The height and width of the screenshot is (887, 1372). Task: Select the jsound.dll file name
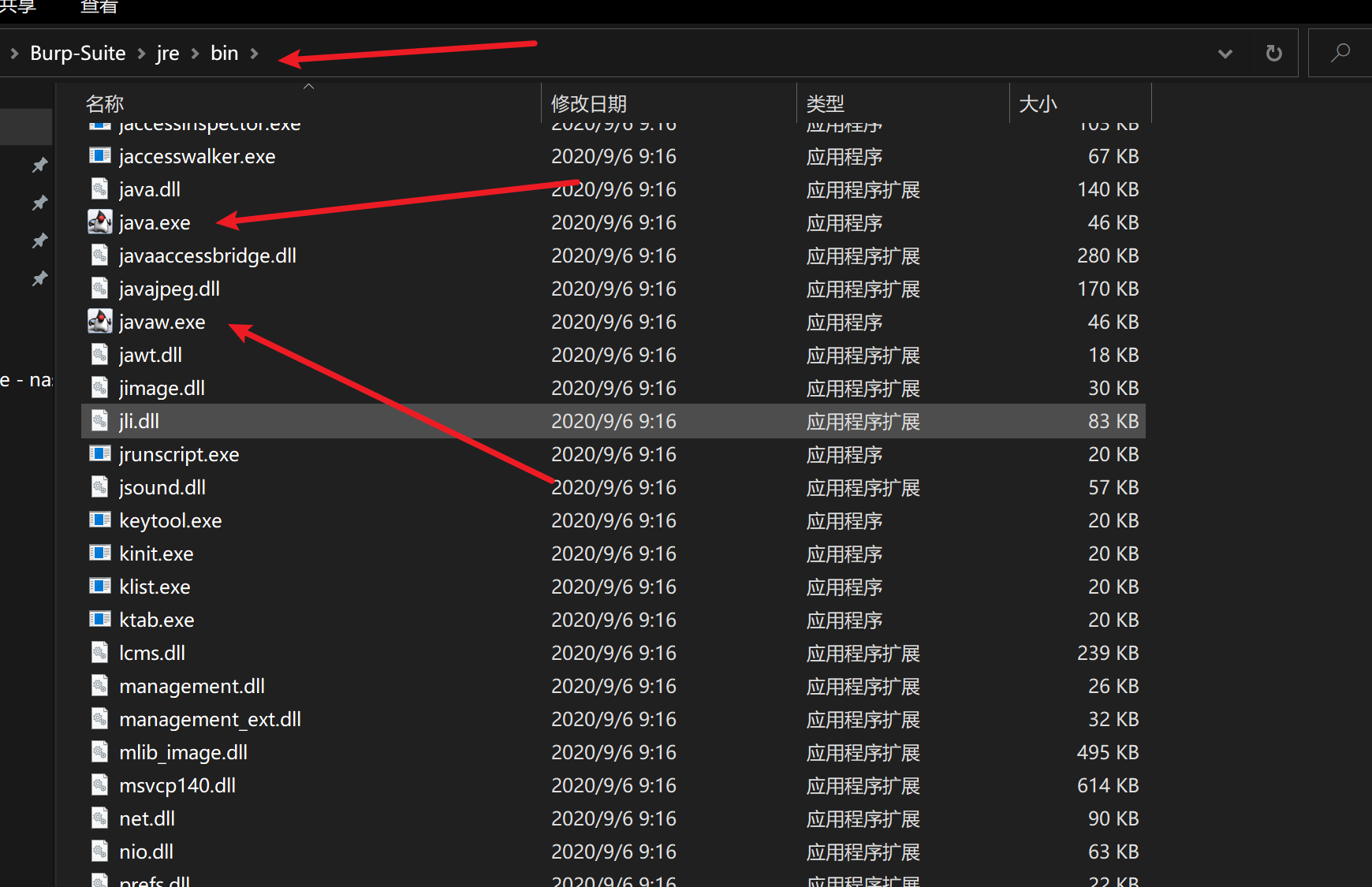pos(162,488)
